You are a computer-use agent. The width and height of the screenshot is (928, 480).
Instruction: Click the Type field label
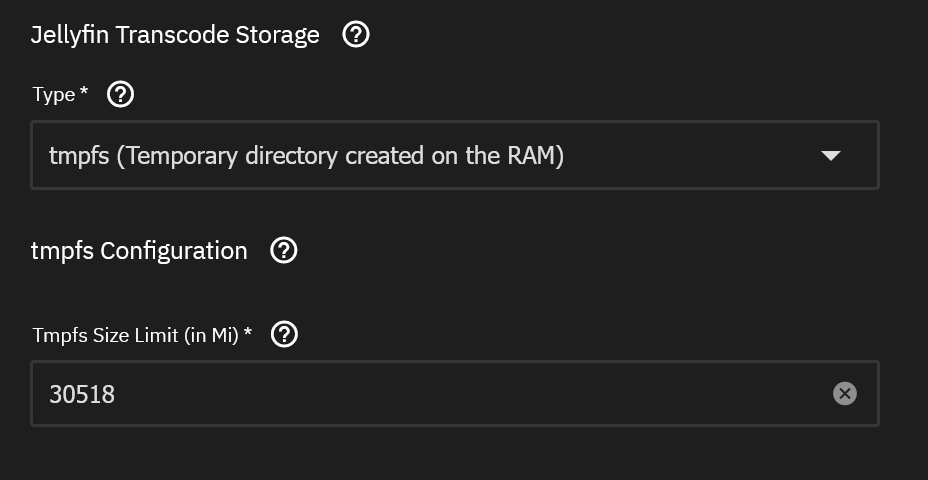pos(53,95)
